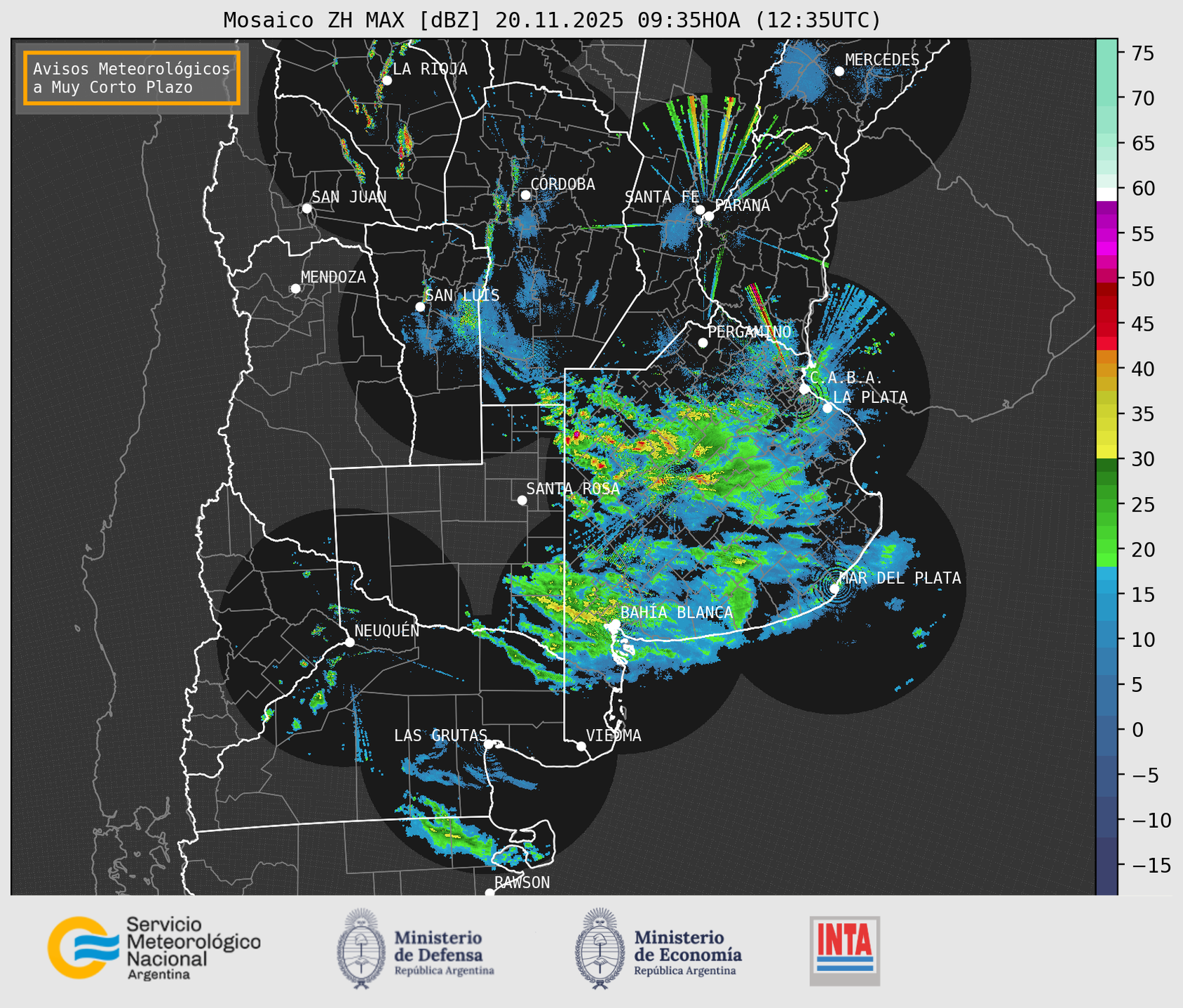
Task: Click the 25 scale label
Action: tap(1142, 505)
